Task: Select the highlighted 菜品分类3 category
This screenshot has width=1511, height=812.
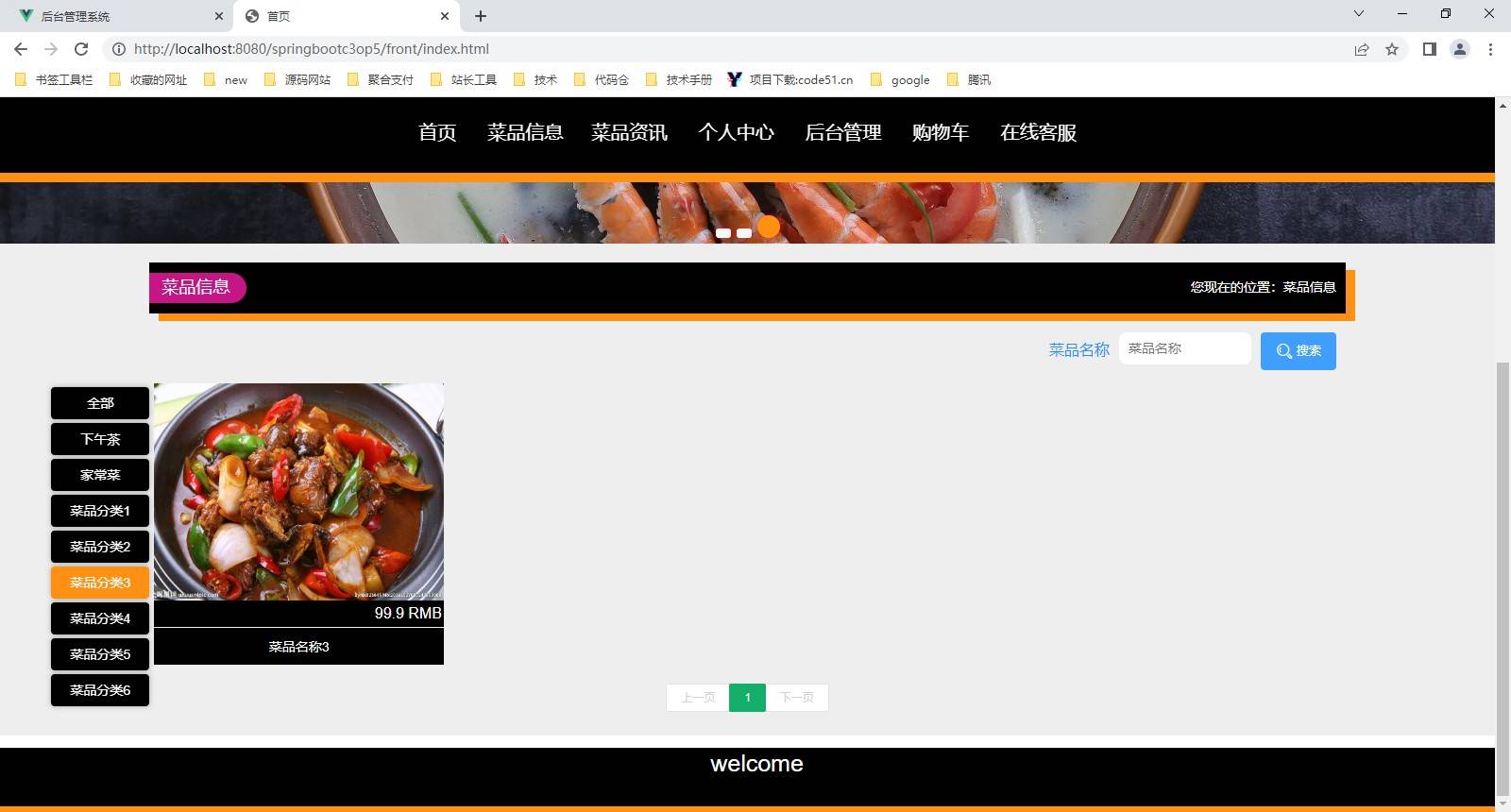Action: click(100, 583)
